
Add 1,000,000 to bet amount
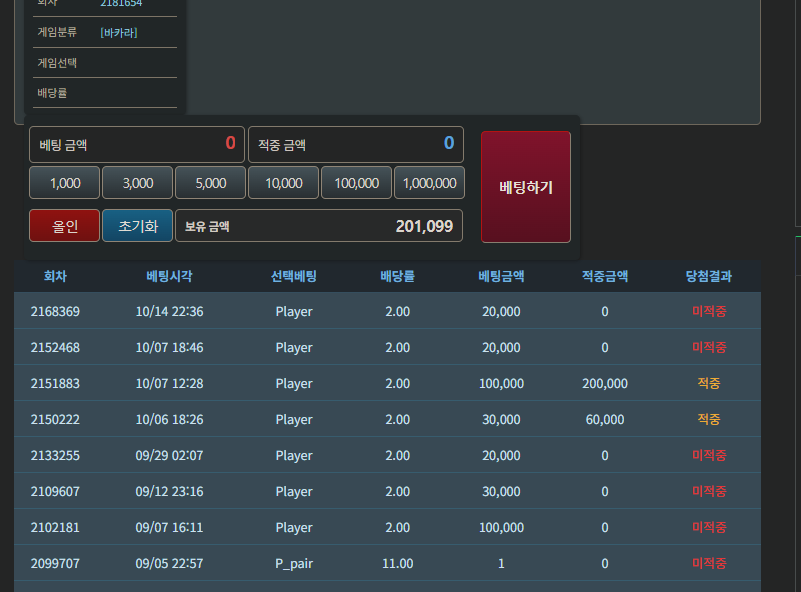(430, 183)
